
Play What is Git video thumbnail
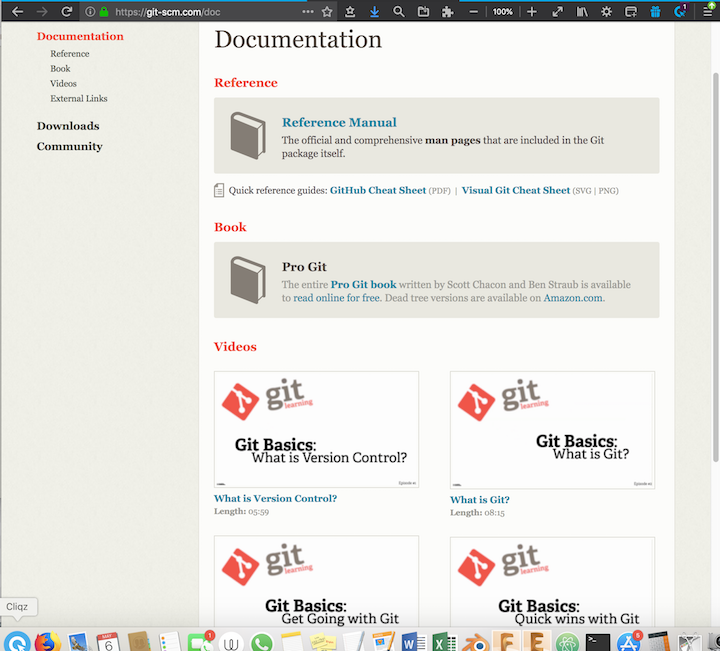point(552,430)
